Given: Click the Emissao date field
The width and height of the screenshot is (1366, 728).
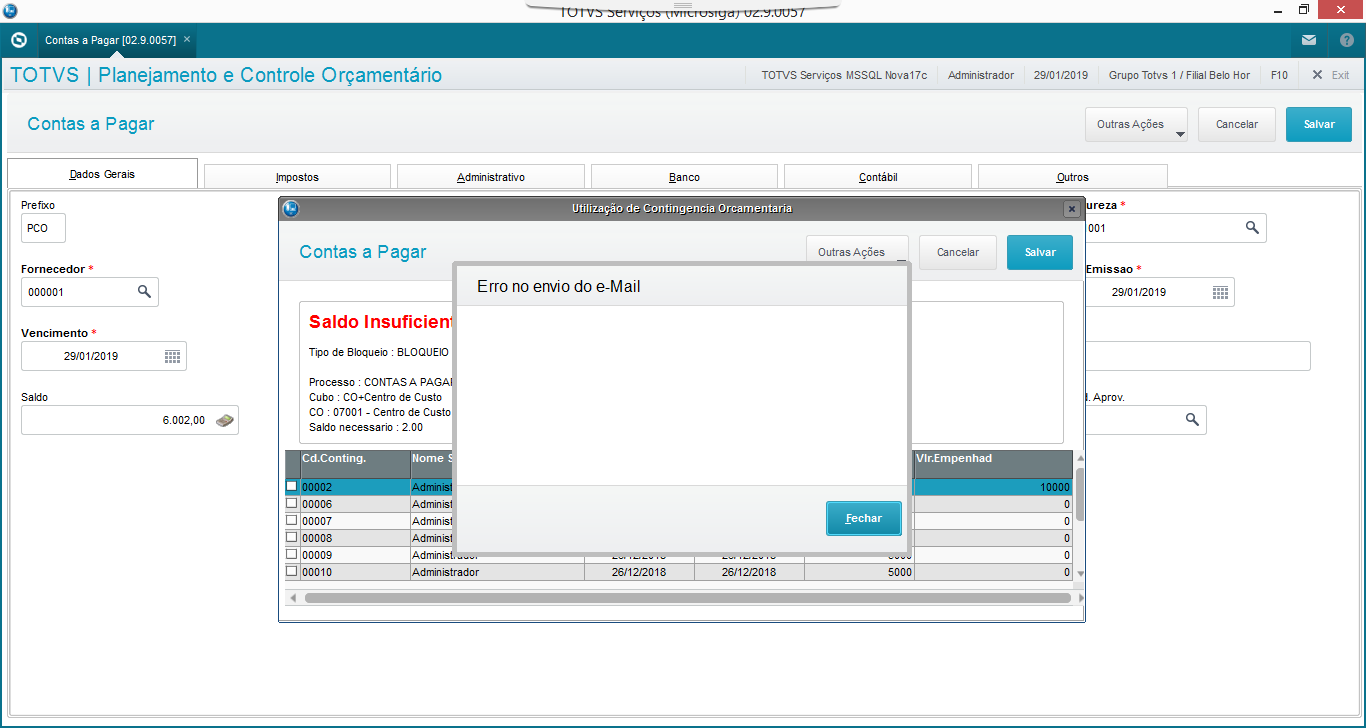Looking at the screenshot, I should pyautogui.click(x=1160, y=292).
